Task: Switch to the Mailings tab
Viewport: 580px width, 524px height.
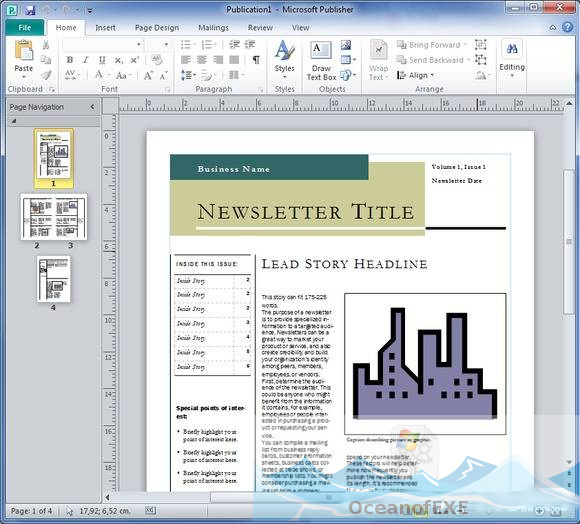Action: (x=213, y=28)
